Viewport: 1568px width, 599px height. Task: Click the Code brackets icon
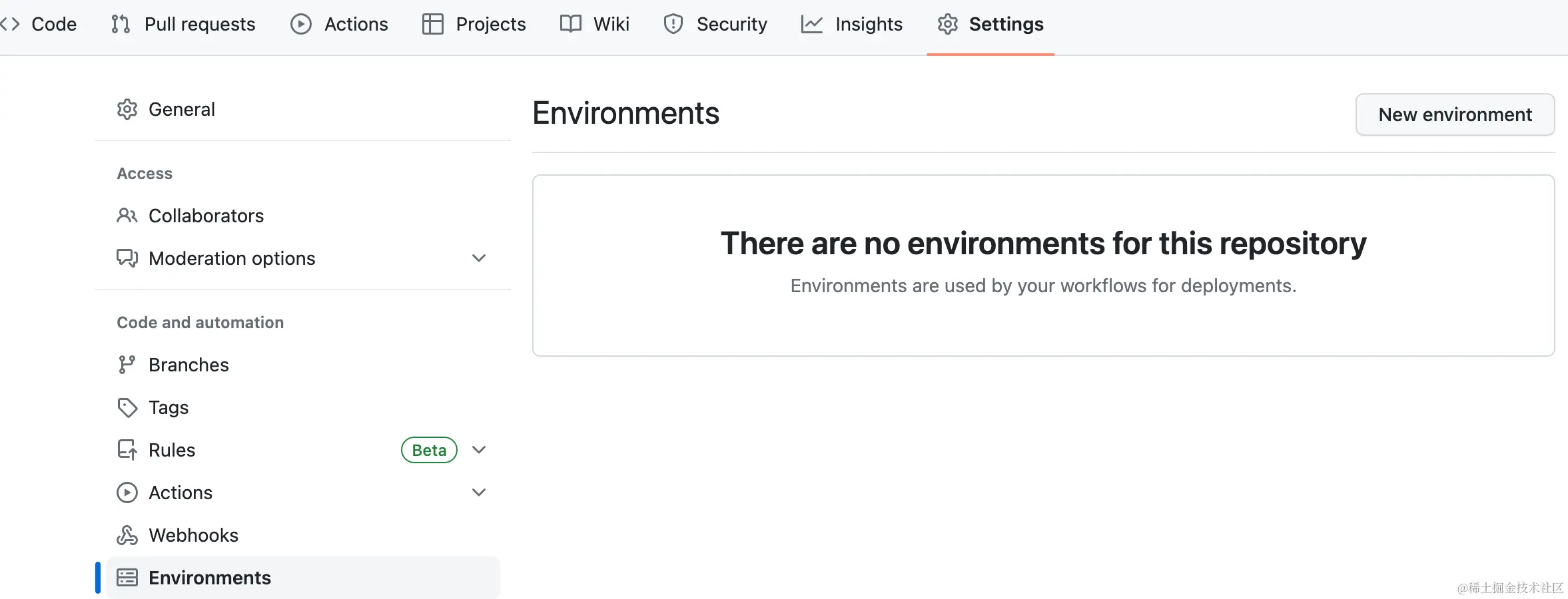tap(10, 24)
